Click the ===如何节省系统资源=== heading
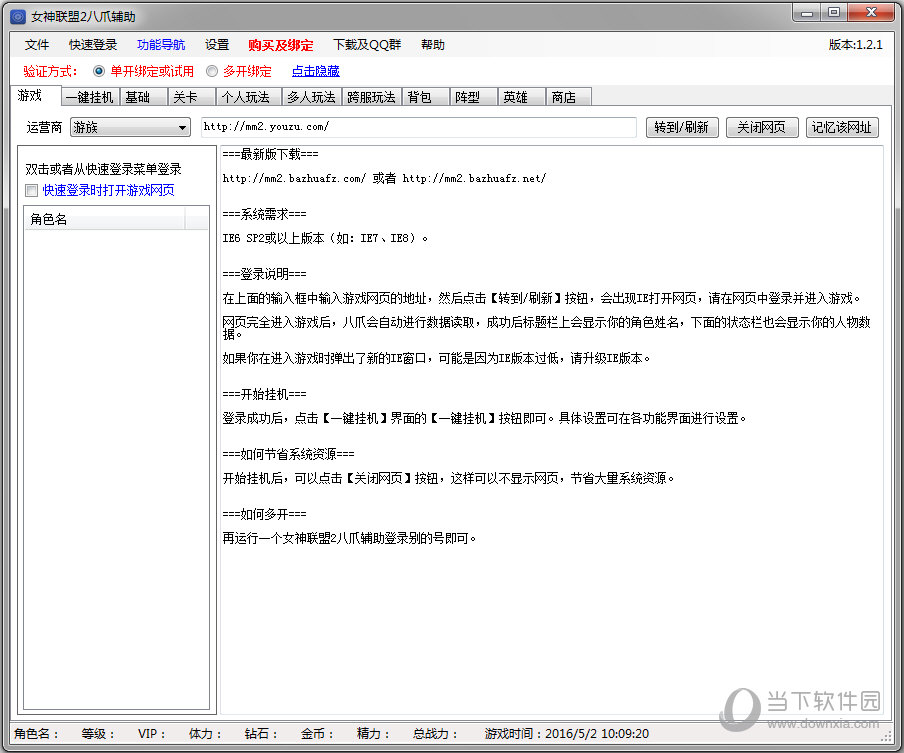The width and height of the screenshot is (904, 753). 288,454
